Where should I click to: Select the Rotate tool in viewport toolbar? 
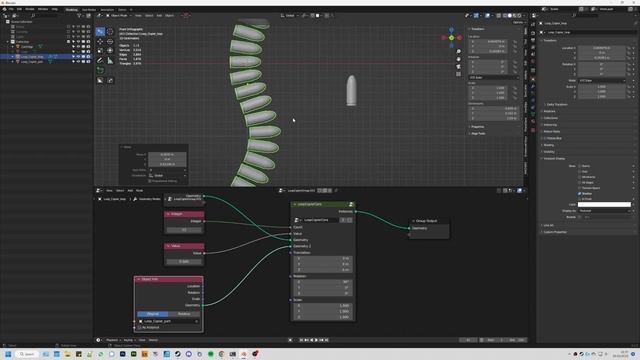pyautogui.click(x=110, y=42)
